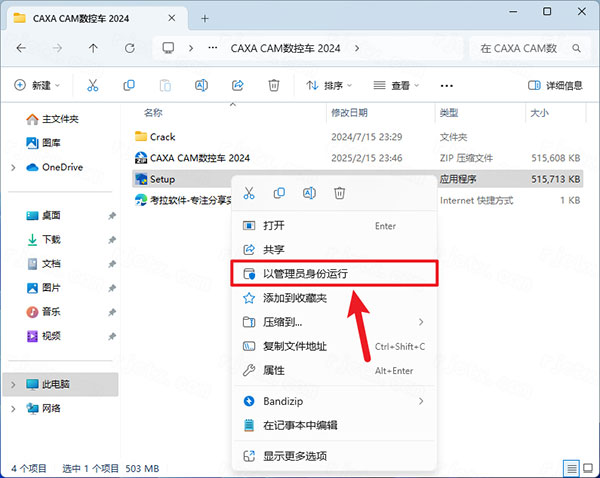The height and width of the screenshot is (478, 600).
Task: Click the CAXA CAM数控车 2024 breadcrumb
Action: coord(285,48)
